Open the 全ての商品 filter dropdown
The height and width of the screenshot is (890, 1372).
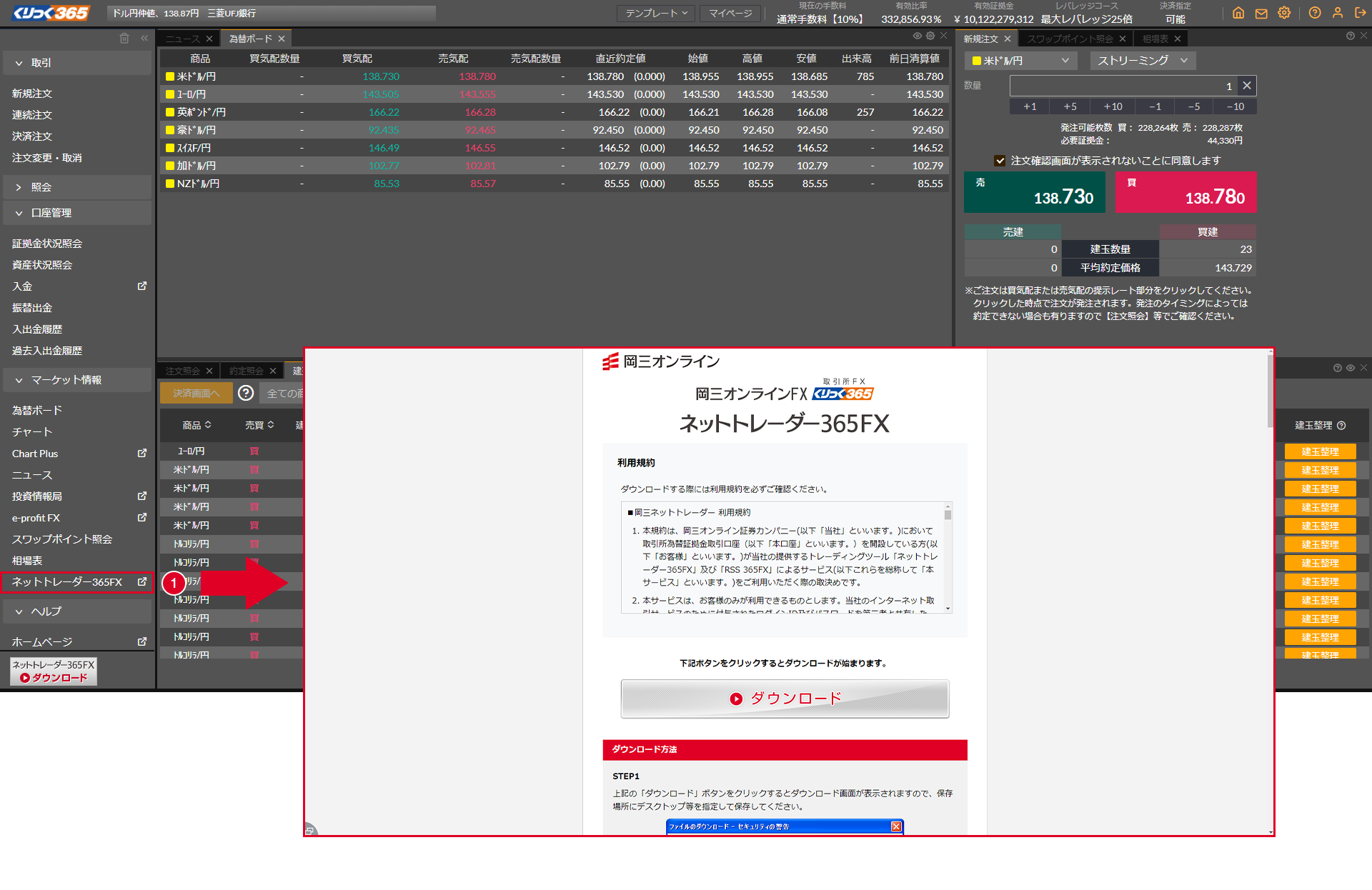pyautogui.click(x=282, y=393)
